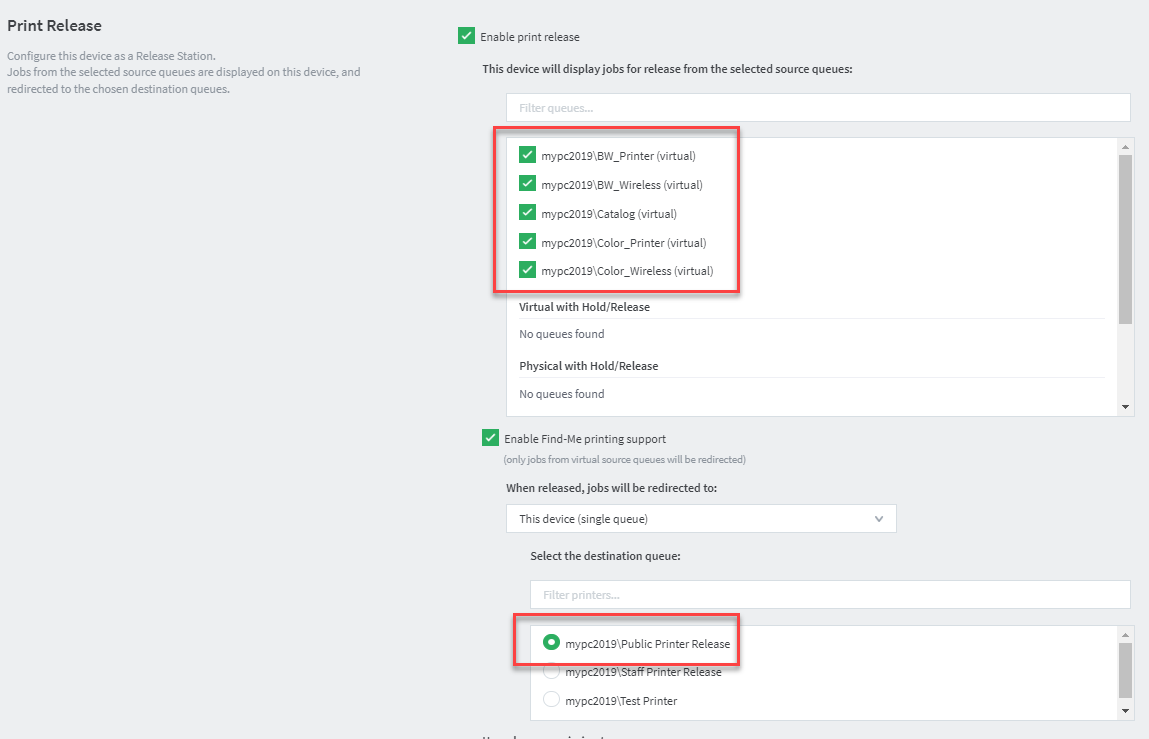Uncheck "Enable Find-Me printing support"
This screenshot has height=739, width=1149.
click(x=490, y=437)
